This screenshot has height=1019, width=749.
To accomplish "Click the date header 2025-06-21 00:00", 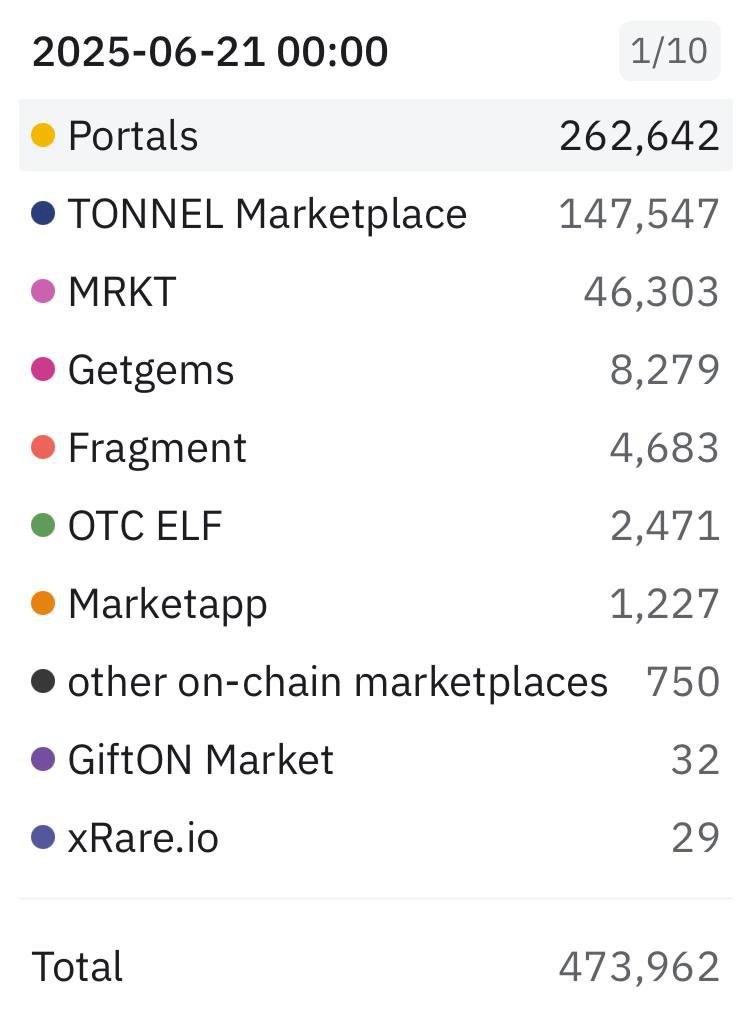I will click(210, 51).
